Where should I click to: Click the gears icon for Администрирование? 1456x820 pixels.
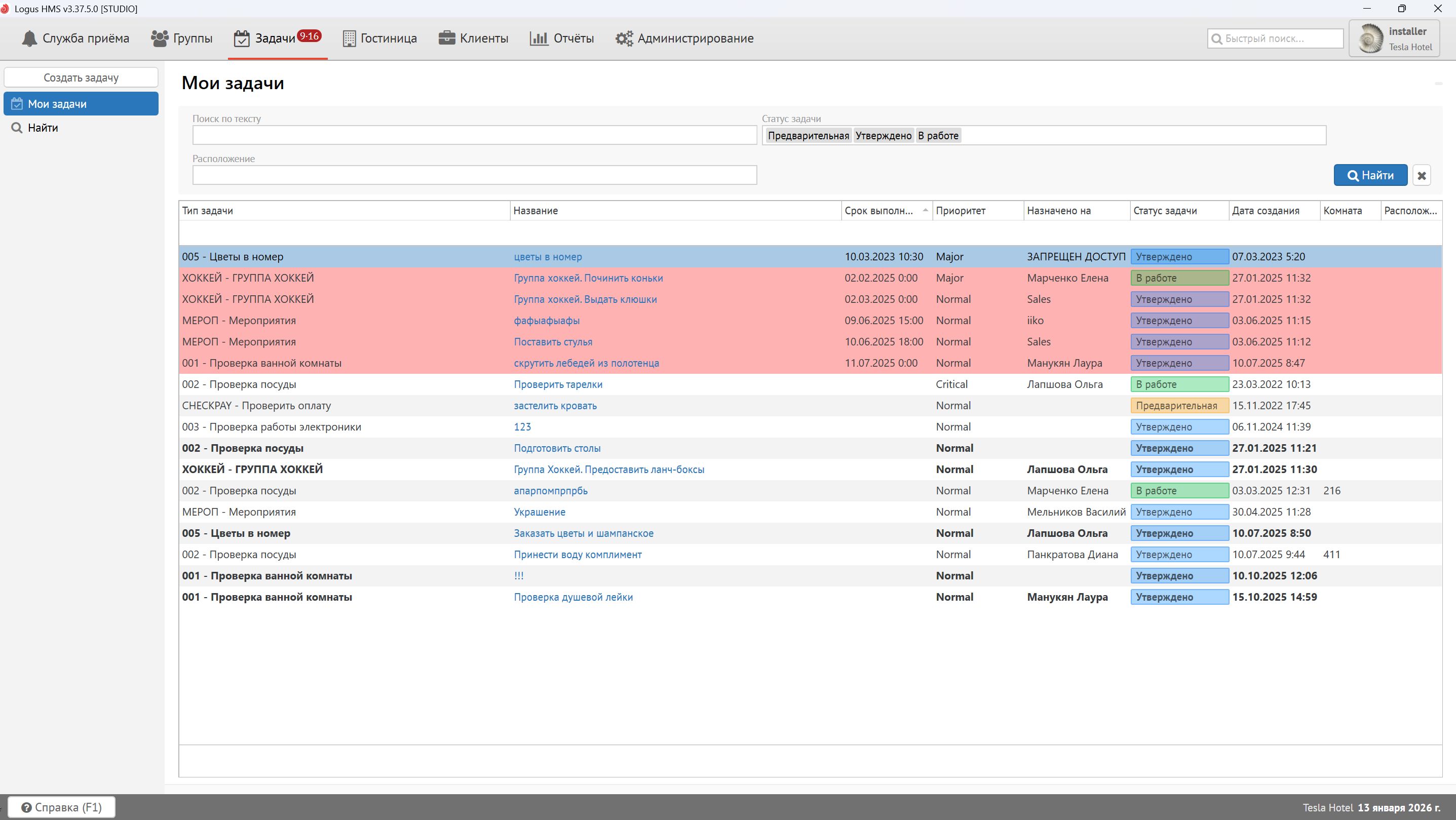(x=624, y=38)
